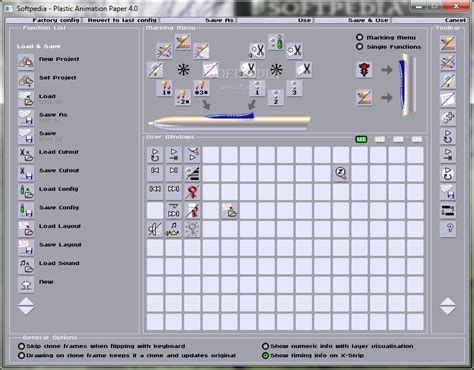Click the rewind icon in User Windows grid
Screen dimensions: 474x370
(155, 192)
